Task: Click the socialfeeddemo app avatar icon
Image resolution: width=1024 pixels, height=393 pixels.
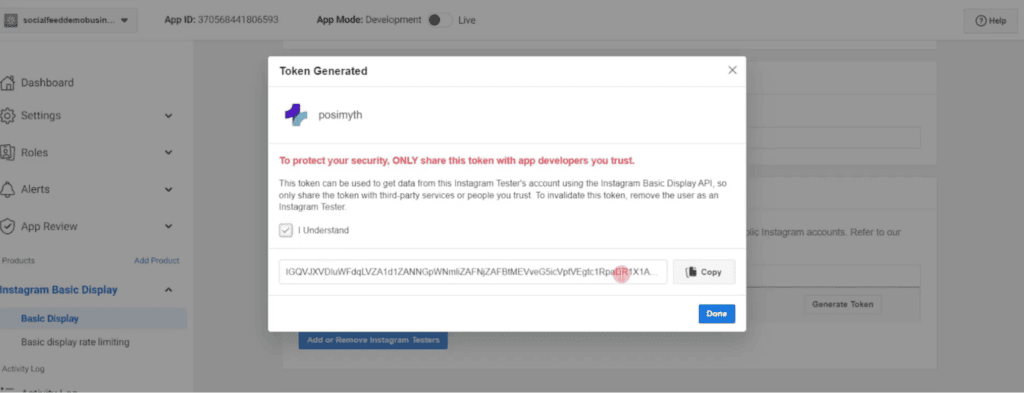Action: 11,20
